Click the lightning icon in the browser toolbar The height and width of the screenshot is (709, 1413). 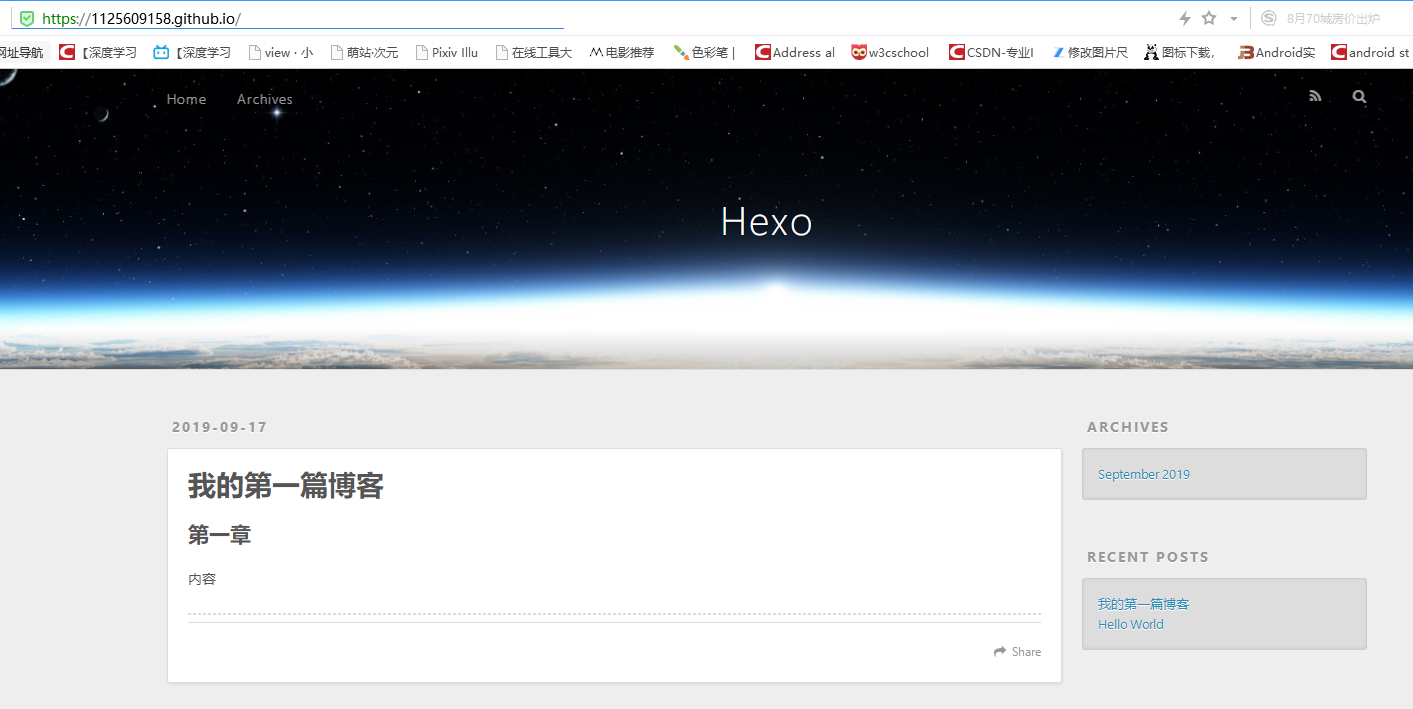[1184, 17]
